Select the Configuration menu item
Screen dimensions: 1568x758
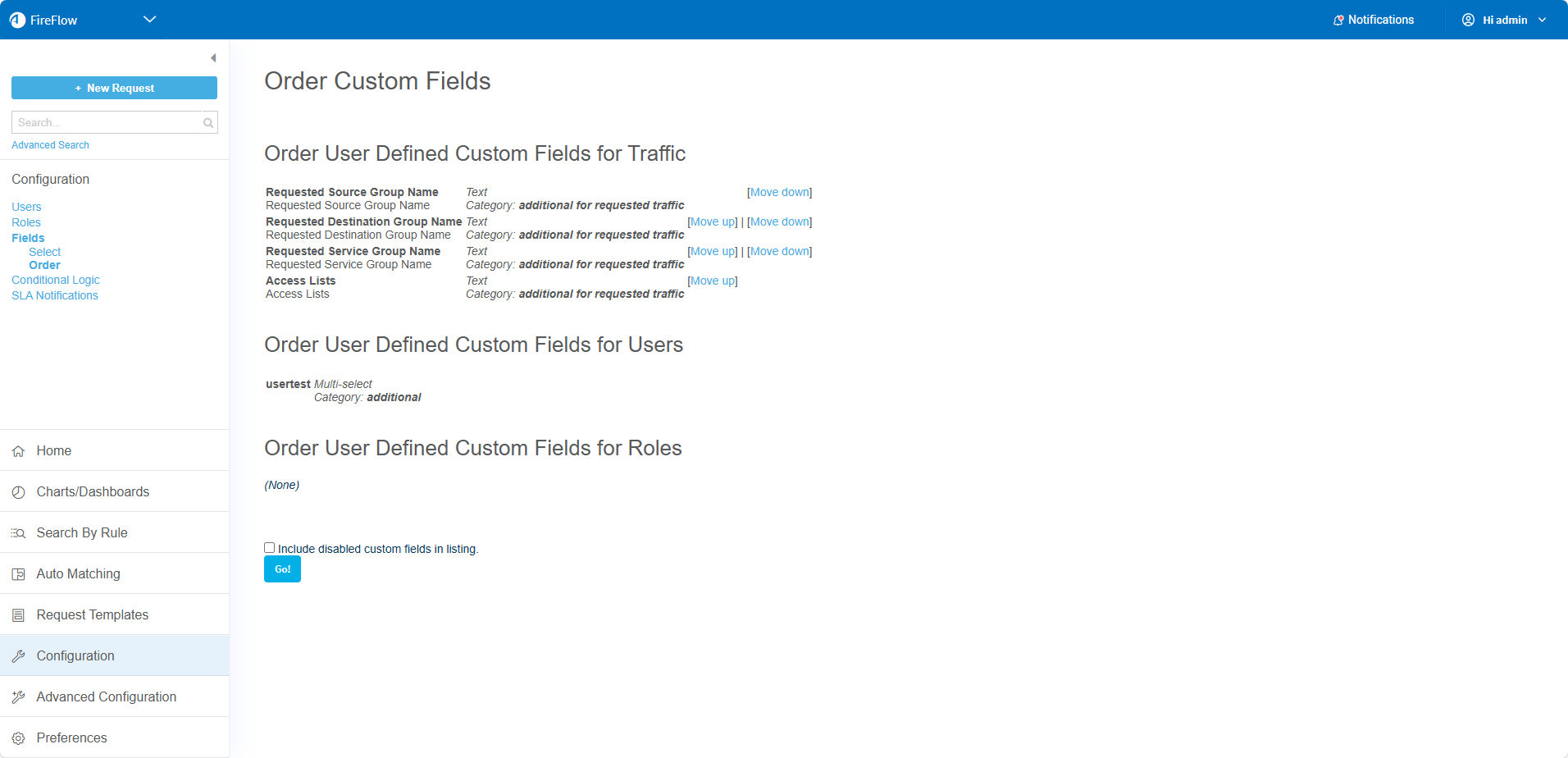pyautogui.click(x=75, y=655)
